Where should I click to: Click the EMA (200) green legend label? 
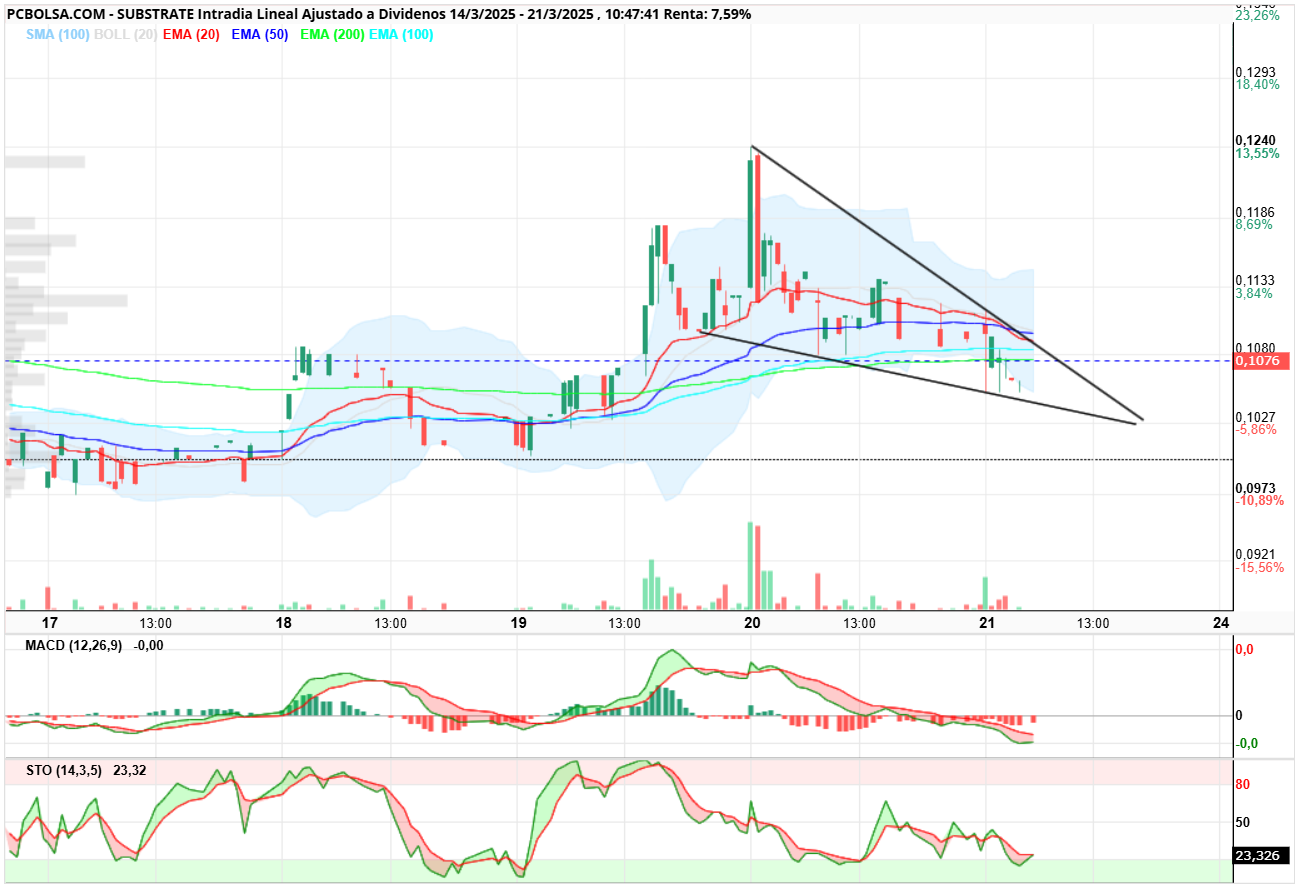pyautogui.click(x=332, y=34)
